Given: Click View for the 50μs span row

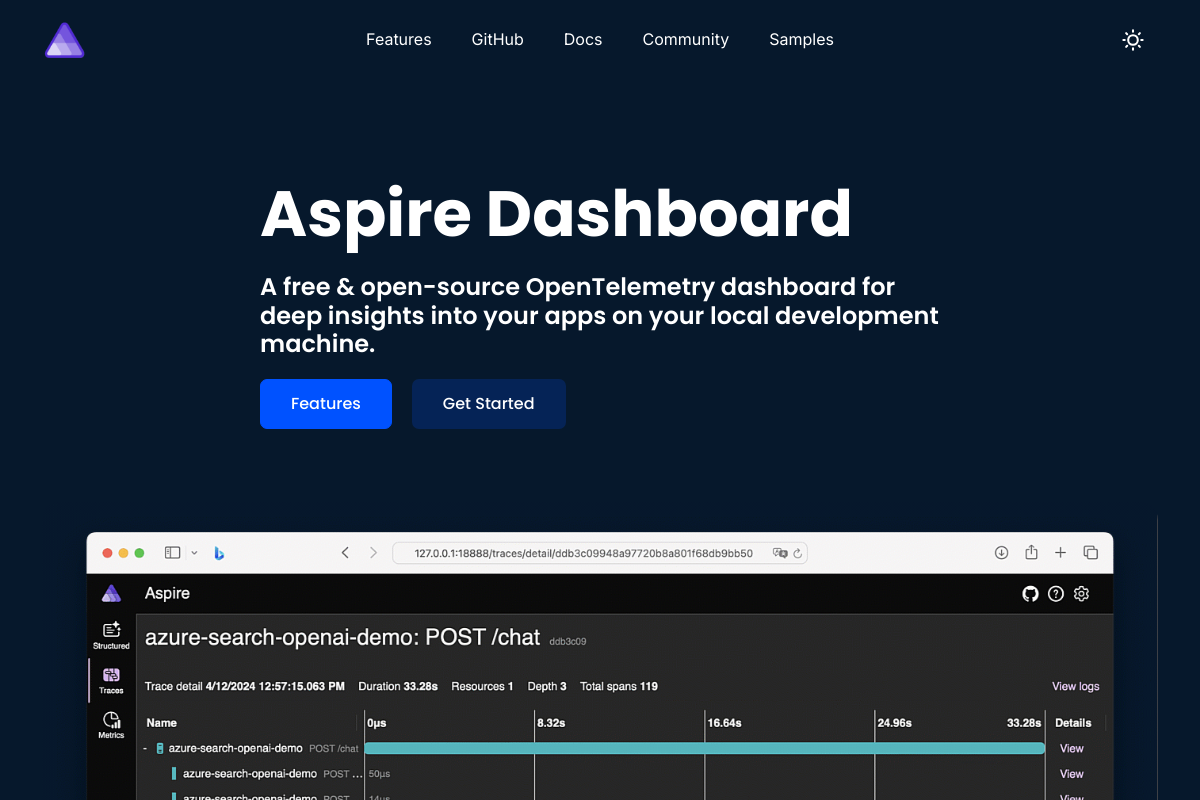Looking at the screenshot, I should point(1072,774).
